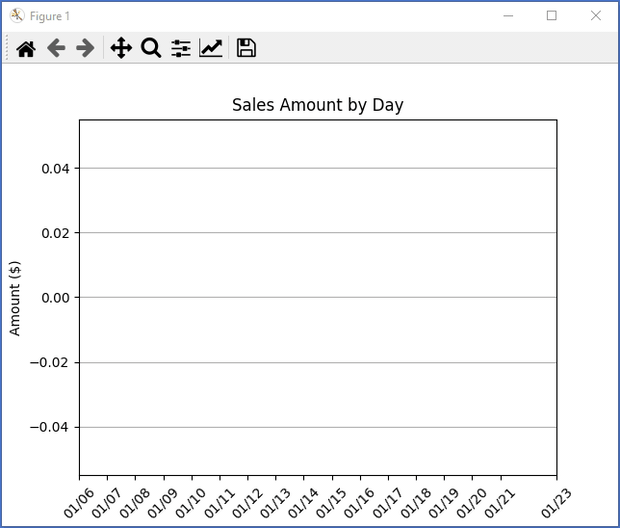Screen dimensions: 620x528
Task: Maximize the Figure 1 window
Action: click(552, 16)
